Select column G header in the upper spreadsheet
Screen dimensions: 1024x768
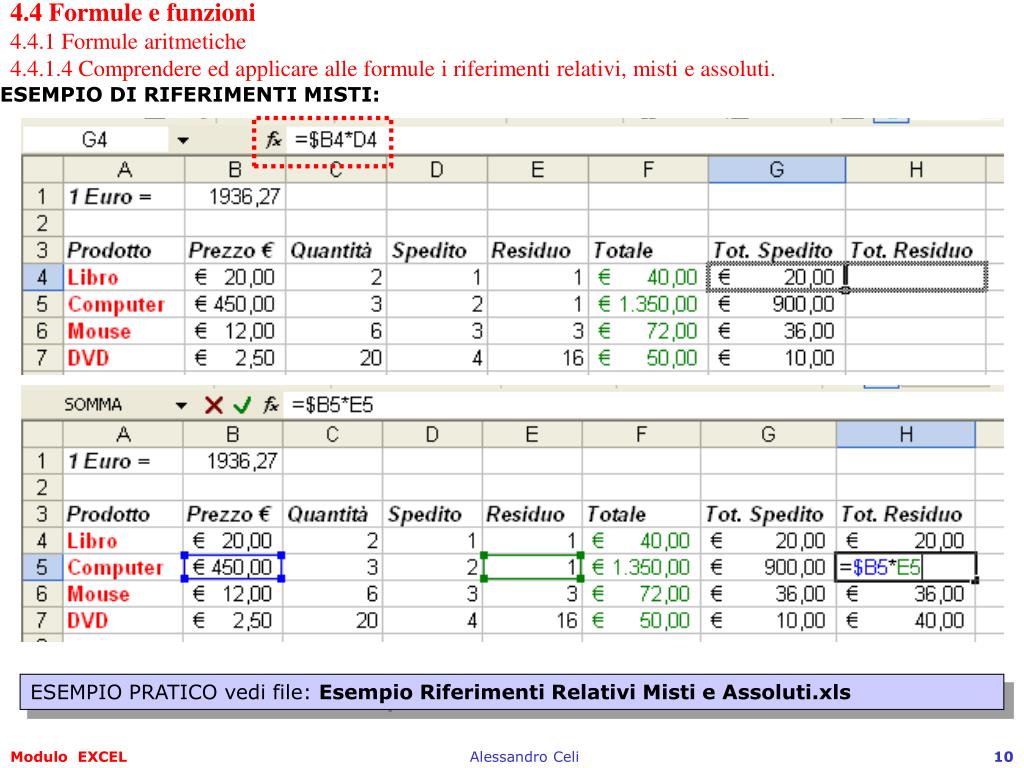[x=776, y=170]
